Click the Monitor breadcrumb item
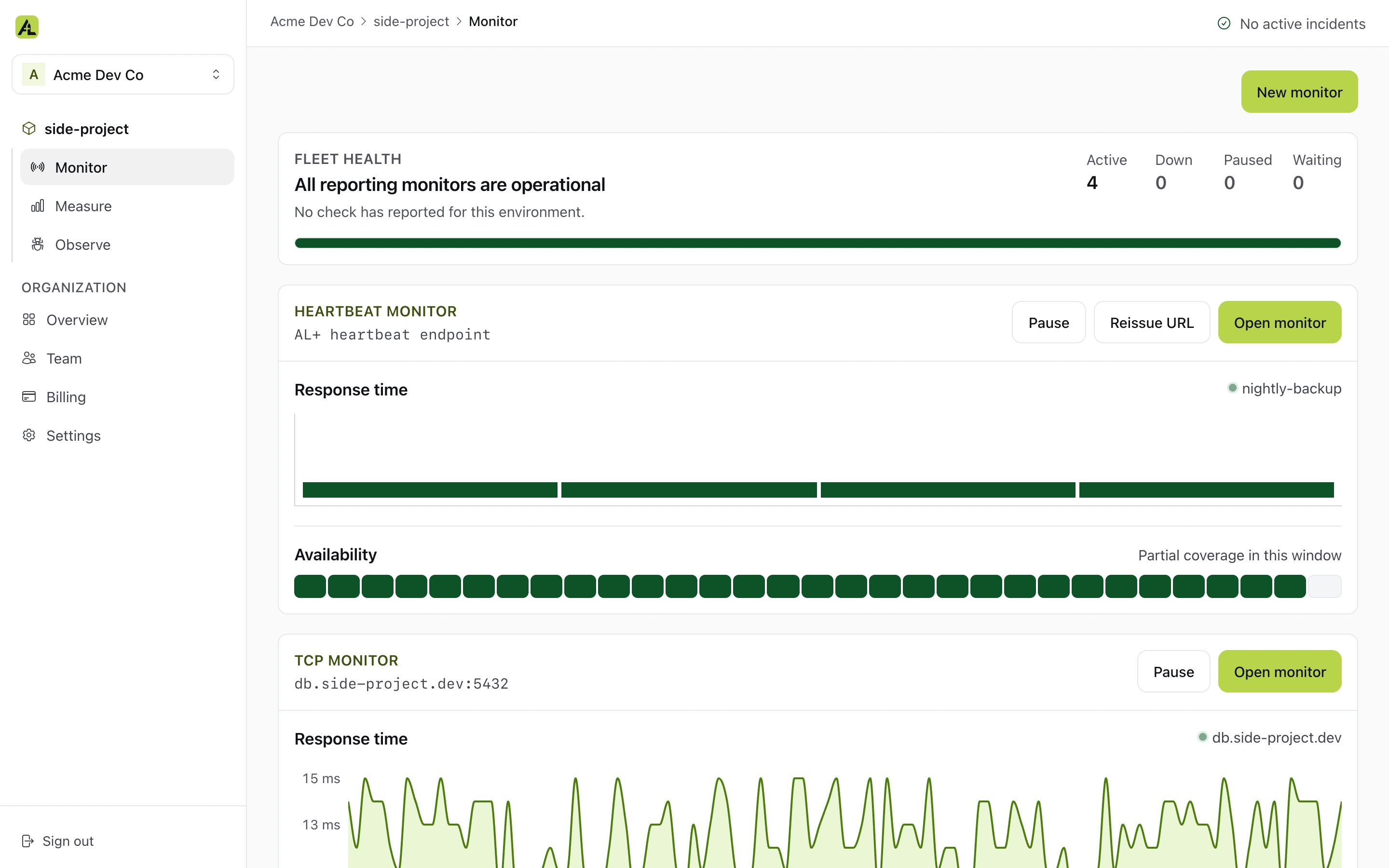Viewport: 1389px width, 868px height. coord(493,22)
